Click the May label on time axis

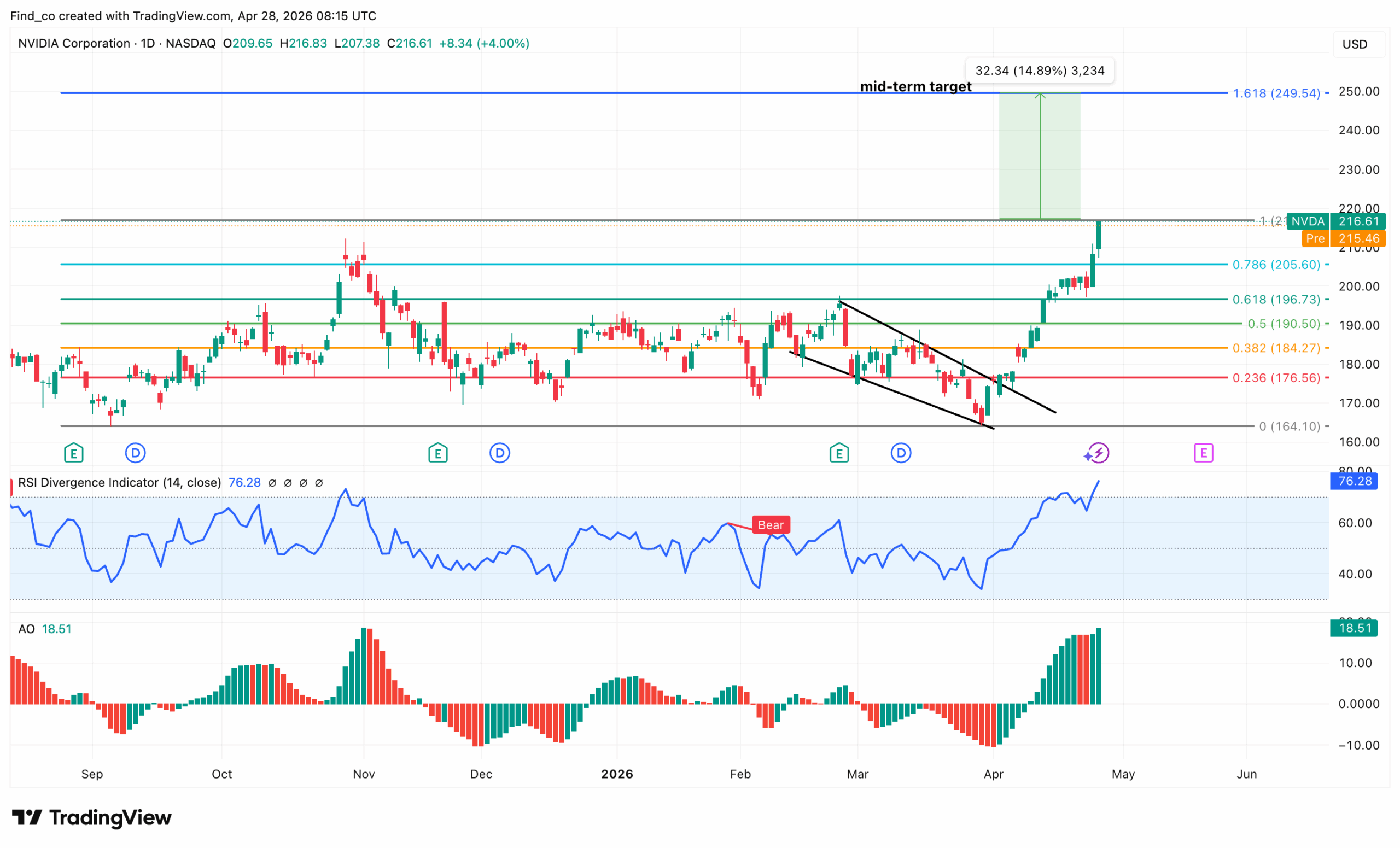(1123, 774)
